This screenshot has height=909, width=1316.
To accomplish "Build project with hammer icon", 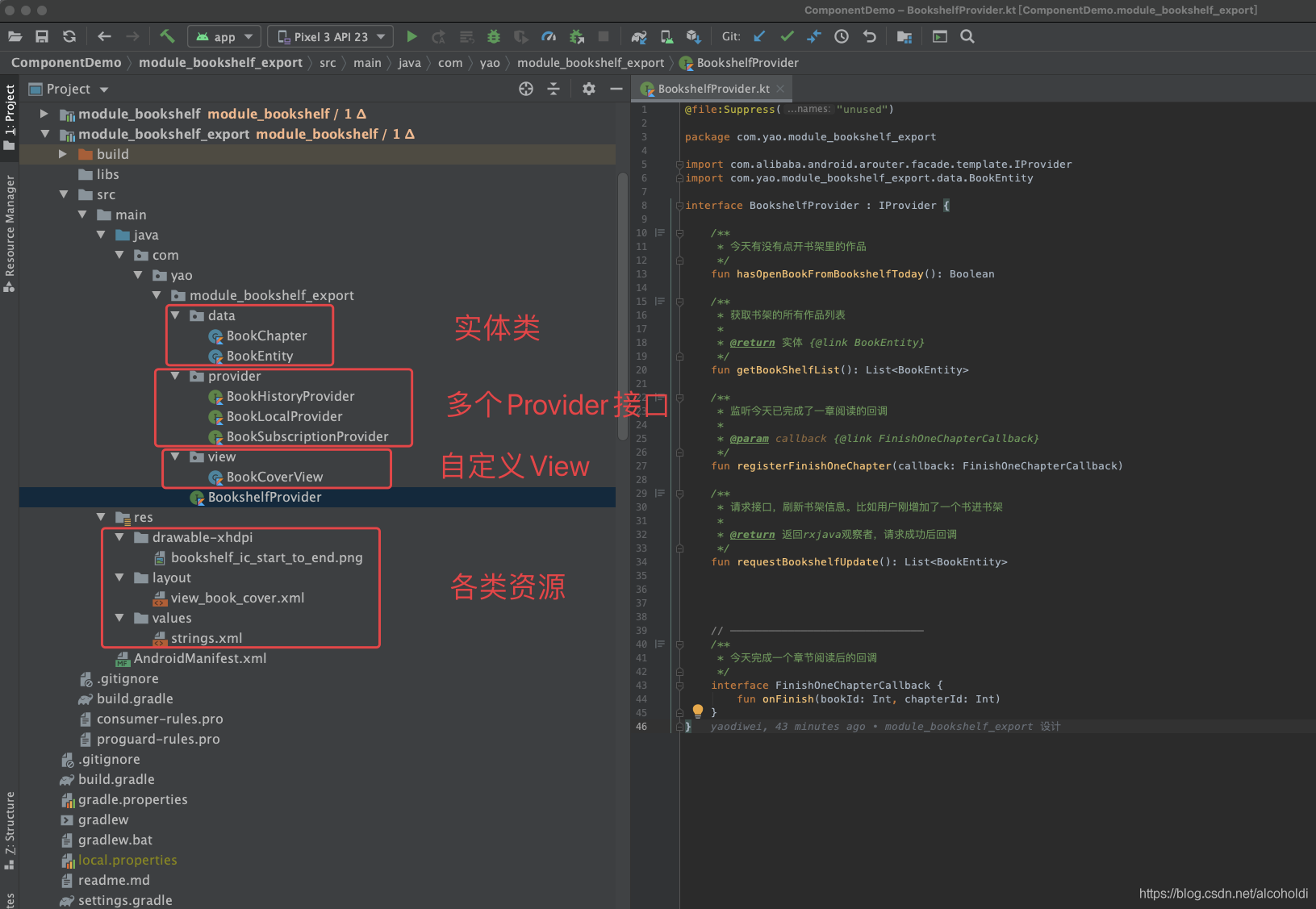I will coord(167,36).
